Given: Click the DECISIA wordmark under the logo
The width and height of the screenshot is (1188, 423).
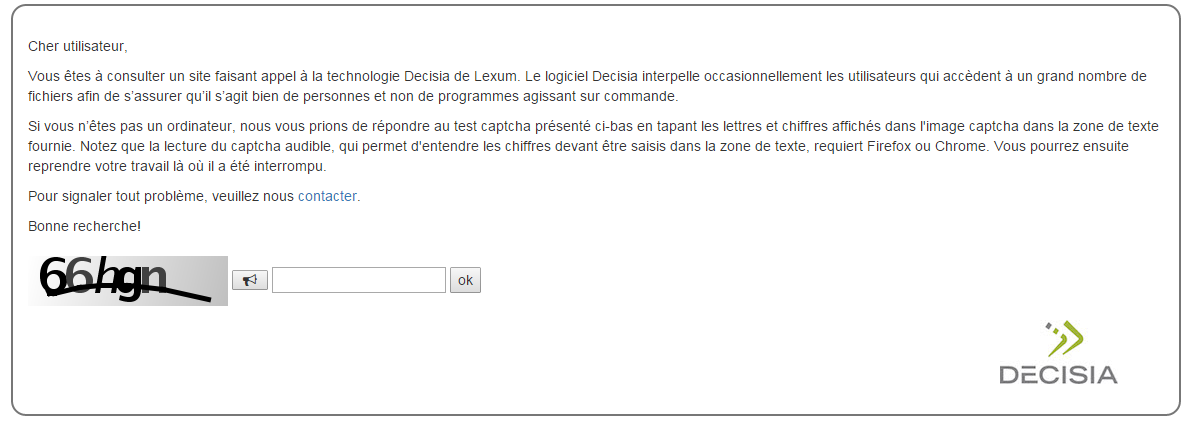Looking at the screenshot, I should 1058,375.
